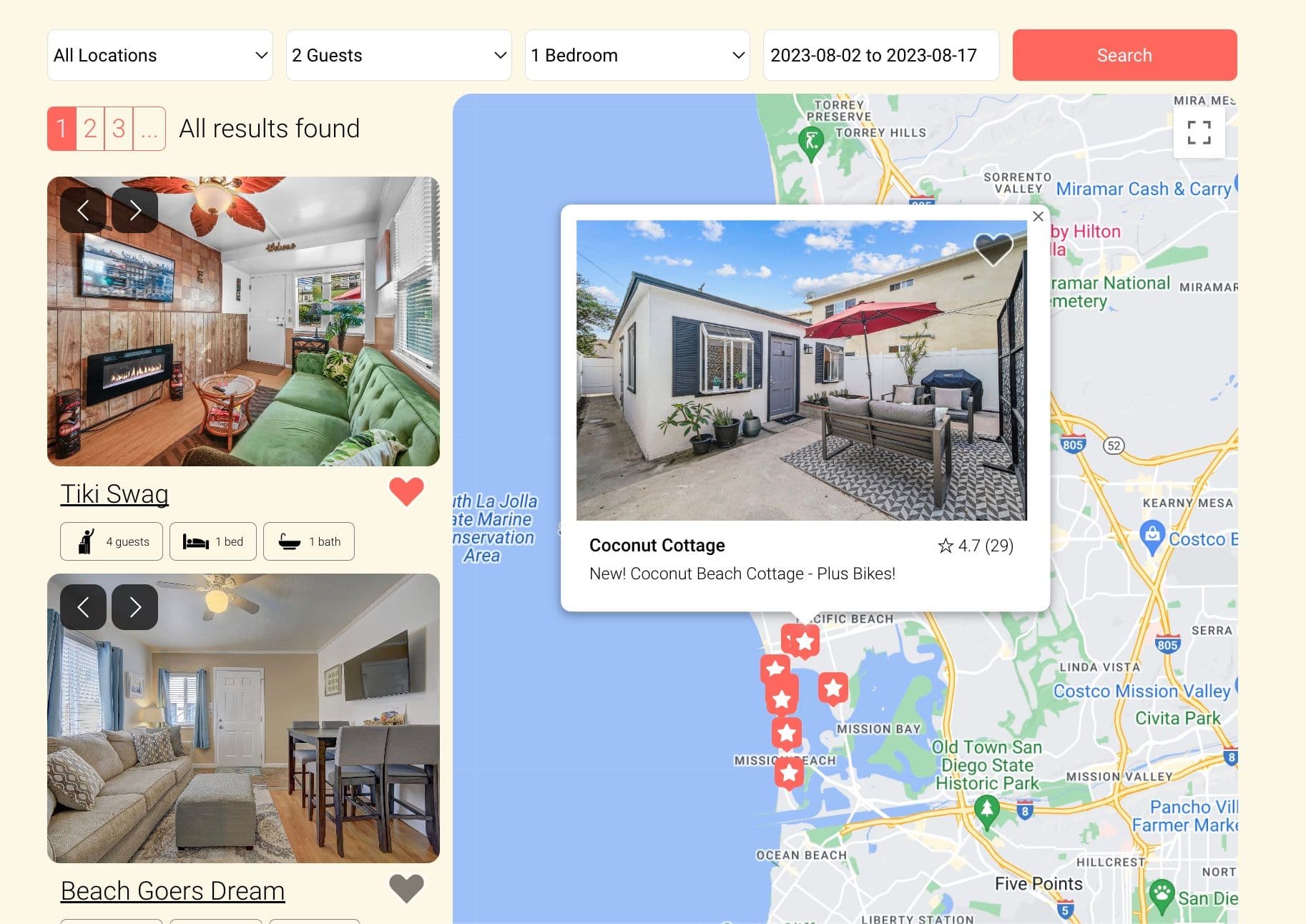Screen dimensions: 1306x924
Task: Show next photo of Tiki Swag
Action: 135,210
